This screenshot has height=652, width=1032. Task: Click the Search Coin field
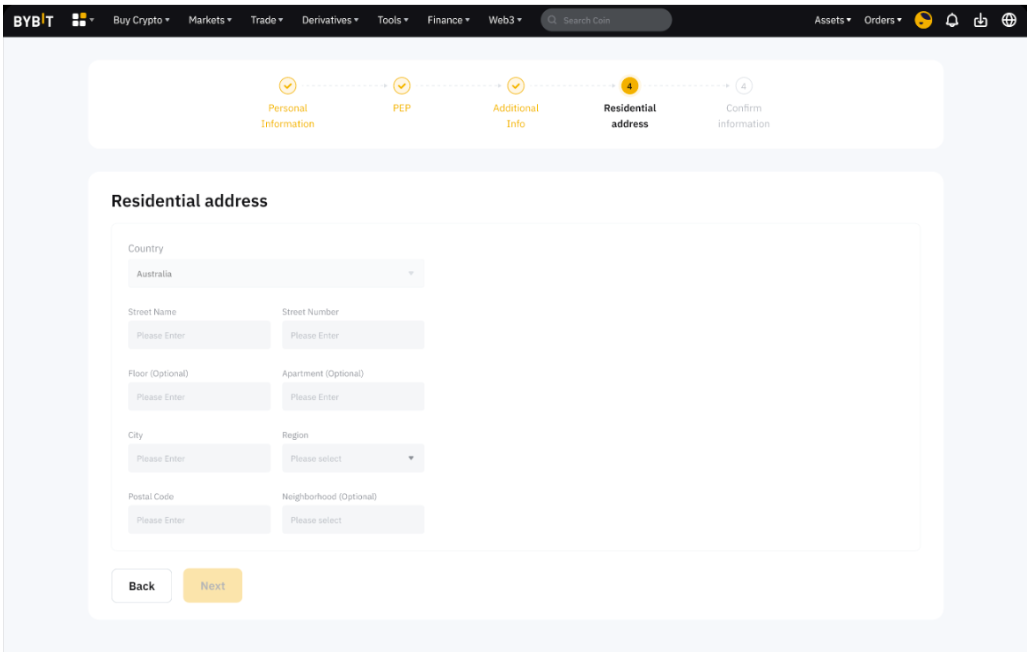click(x=606, y=20)
